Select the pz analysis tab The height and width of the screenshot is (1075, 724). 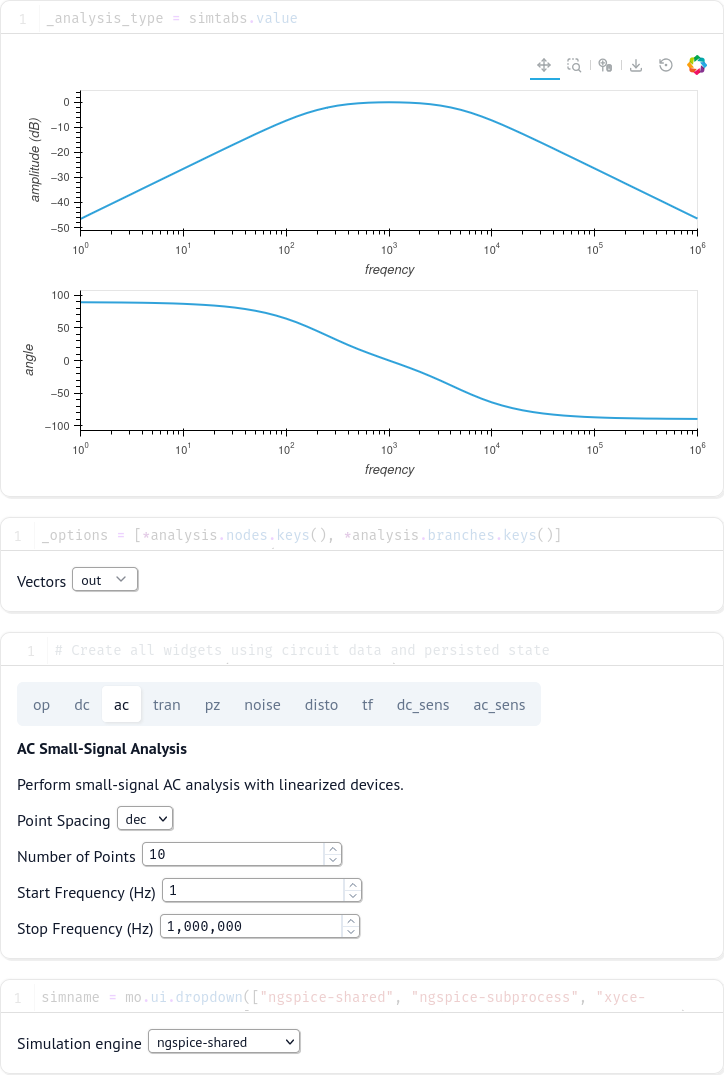coord(213,704)
